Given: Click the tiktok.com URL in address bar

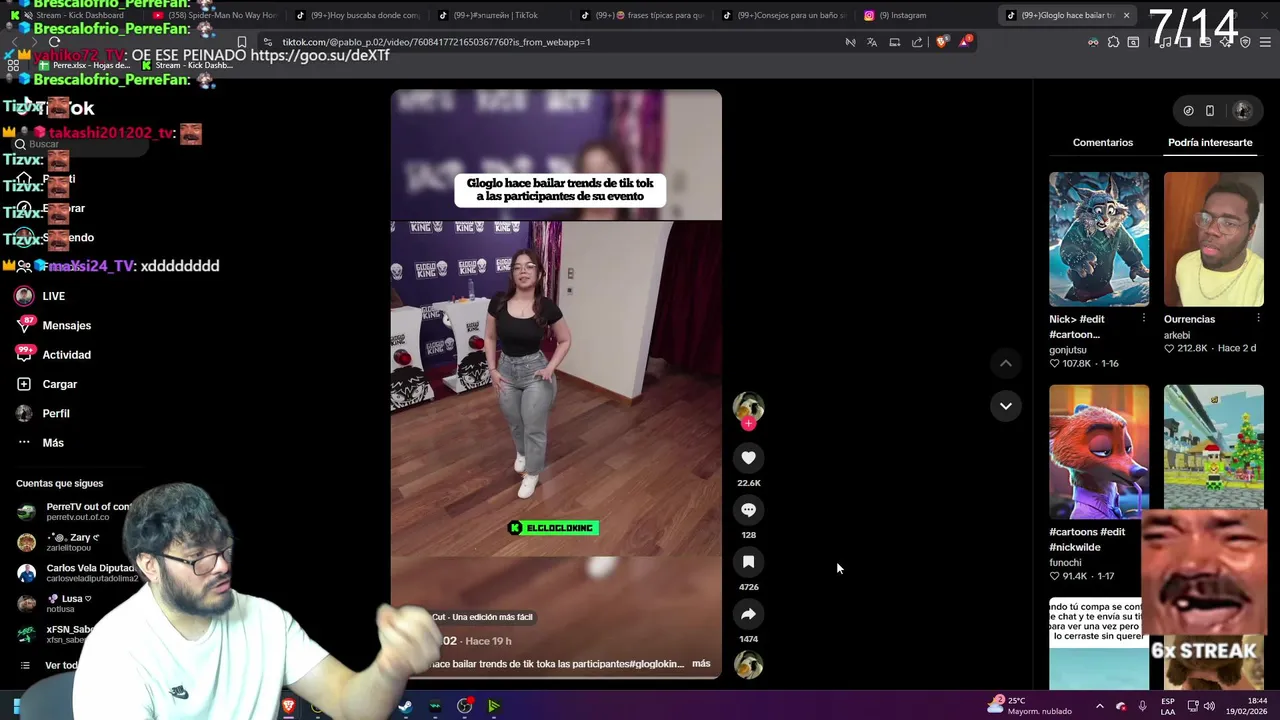Looking at the screenshot, I should coord(436,42).
